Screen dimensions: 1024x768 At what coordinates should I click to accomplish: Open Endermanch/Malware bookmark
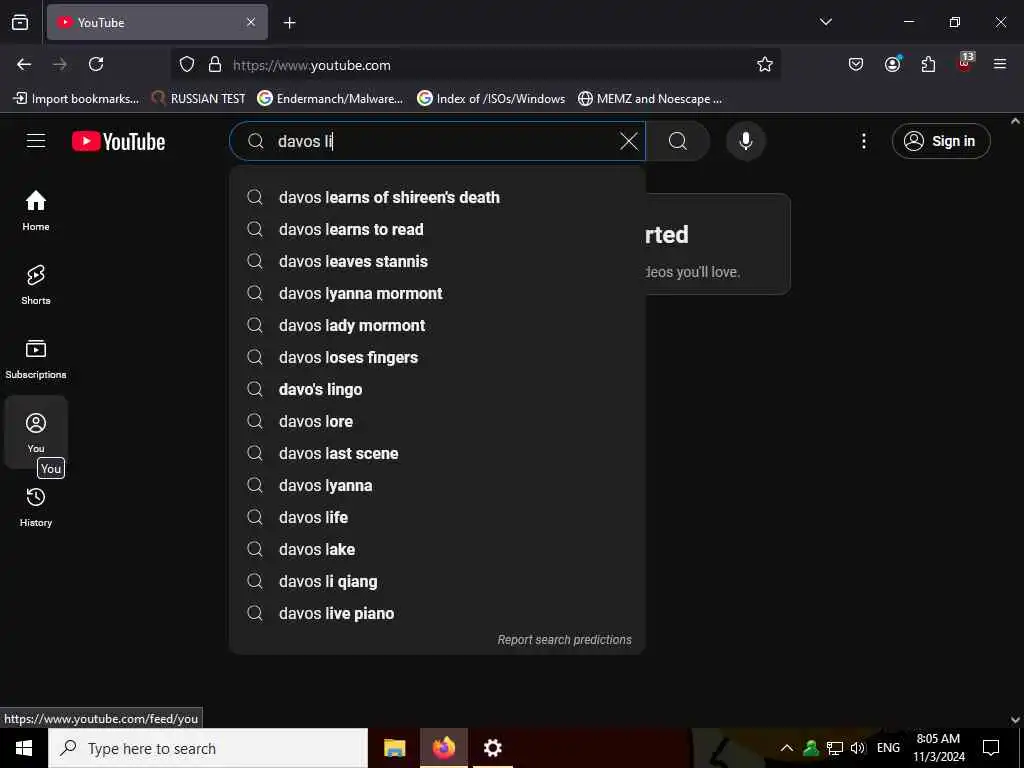pos(330,99)
